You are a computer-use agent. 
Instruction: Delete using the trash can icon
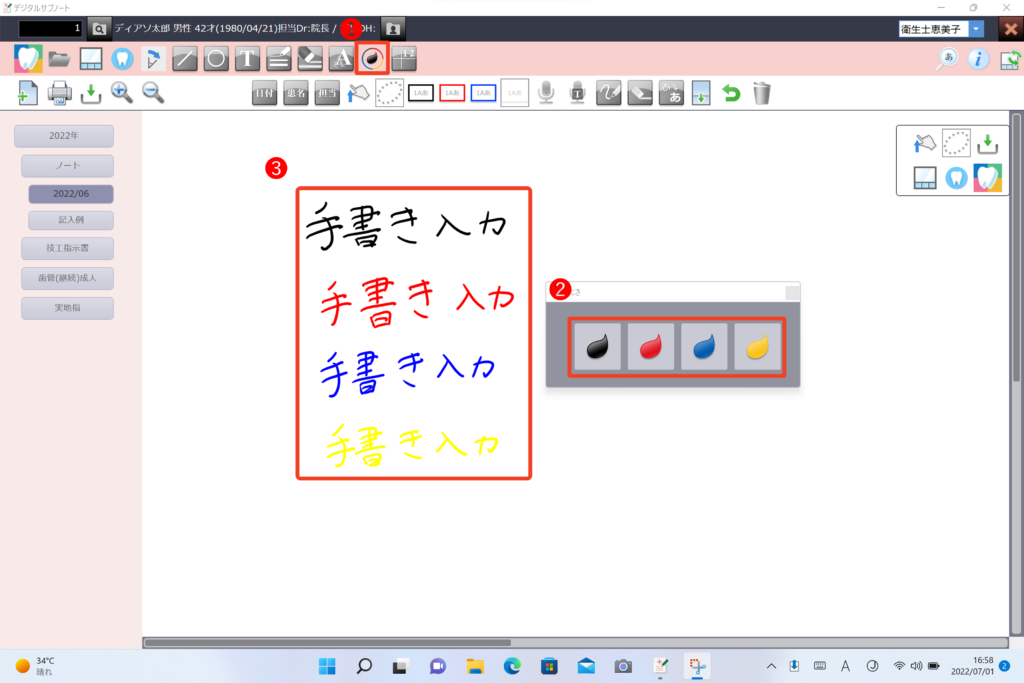tap(762, 93)
